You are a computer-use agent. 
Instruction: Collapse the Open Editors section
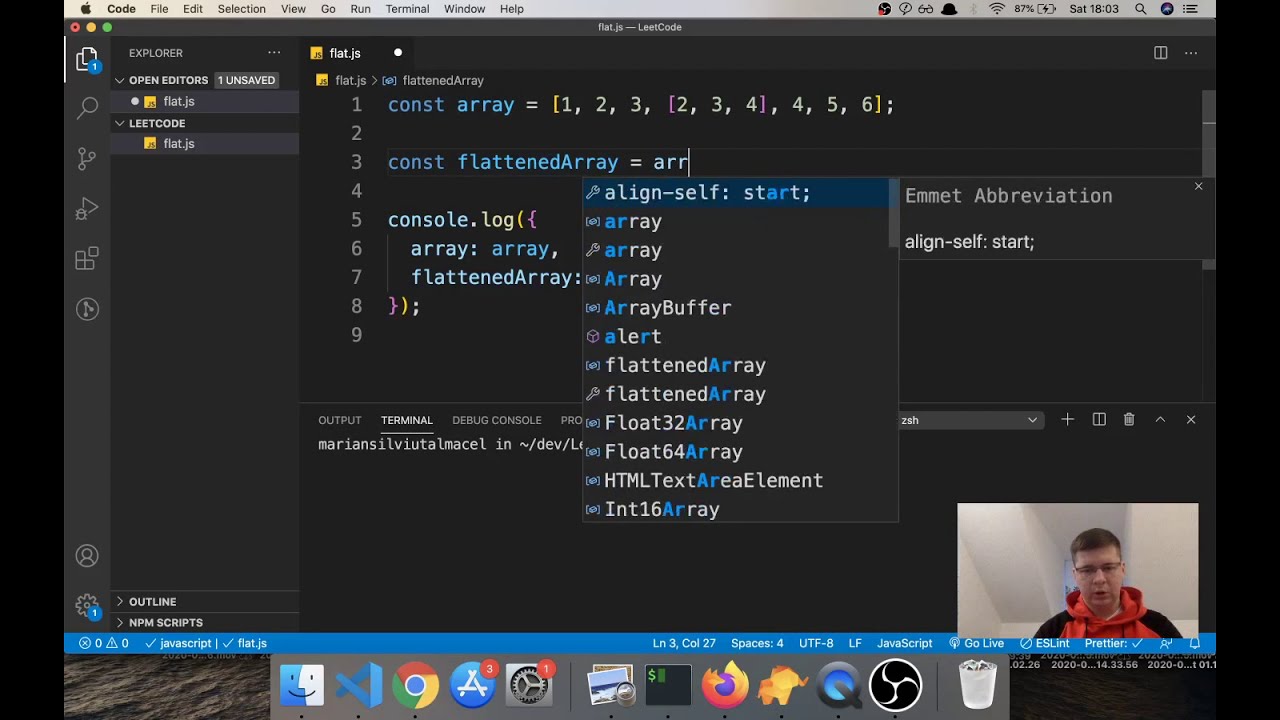click(x=205, y=80)
